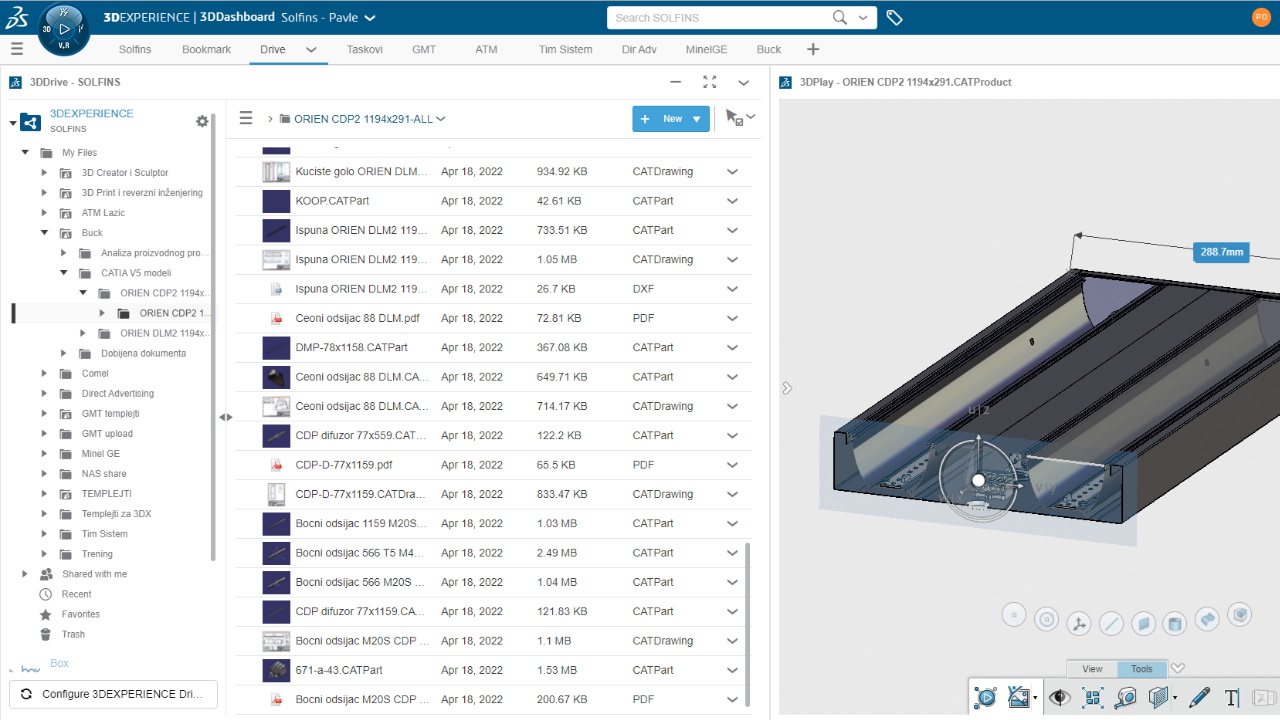This screenshot has width=1280, height=720.
Task: Switch to the GMT tab
Action: [423, 49]
